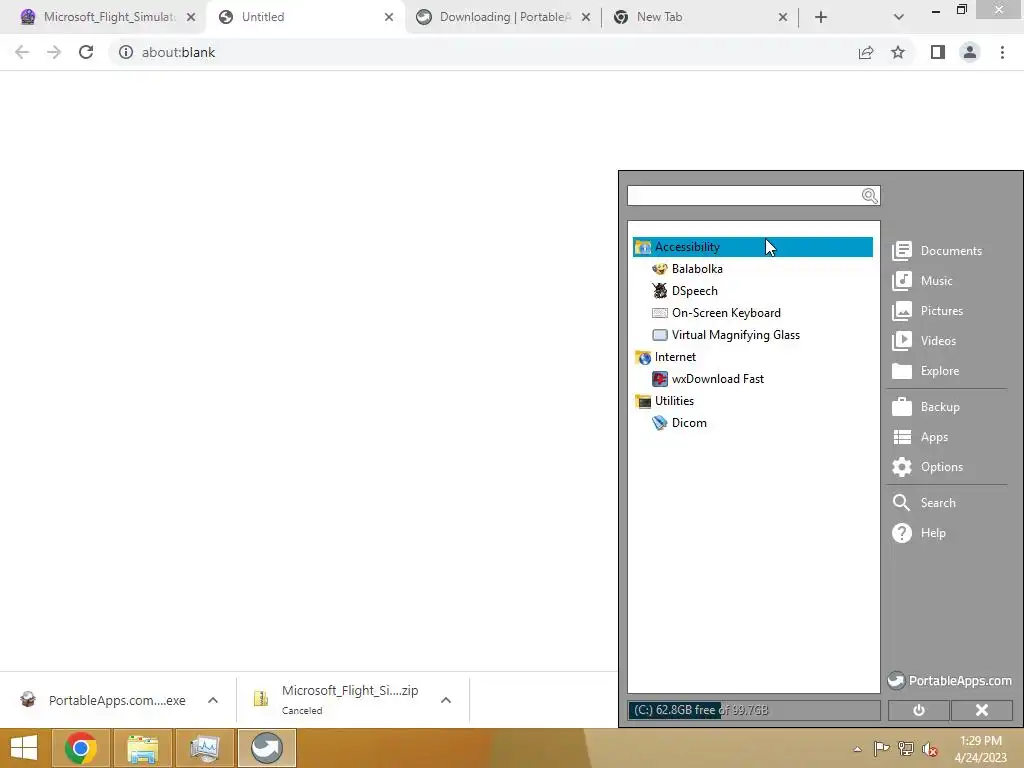Open the Videos folder shortcut
The image size is (1024, 768).
[924, 341]
